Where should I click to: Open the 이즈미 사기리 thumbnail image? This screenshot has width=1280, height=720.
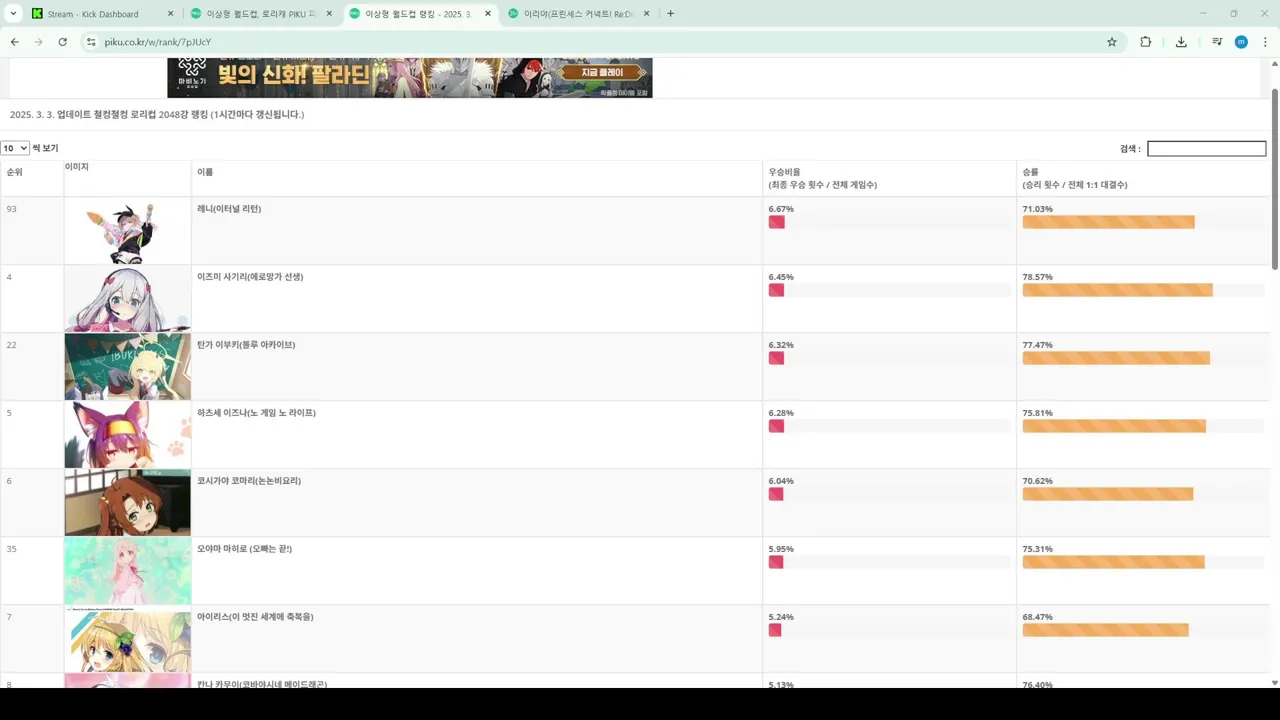coord(128,300)
